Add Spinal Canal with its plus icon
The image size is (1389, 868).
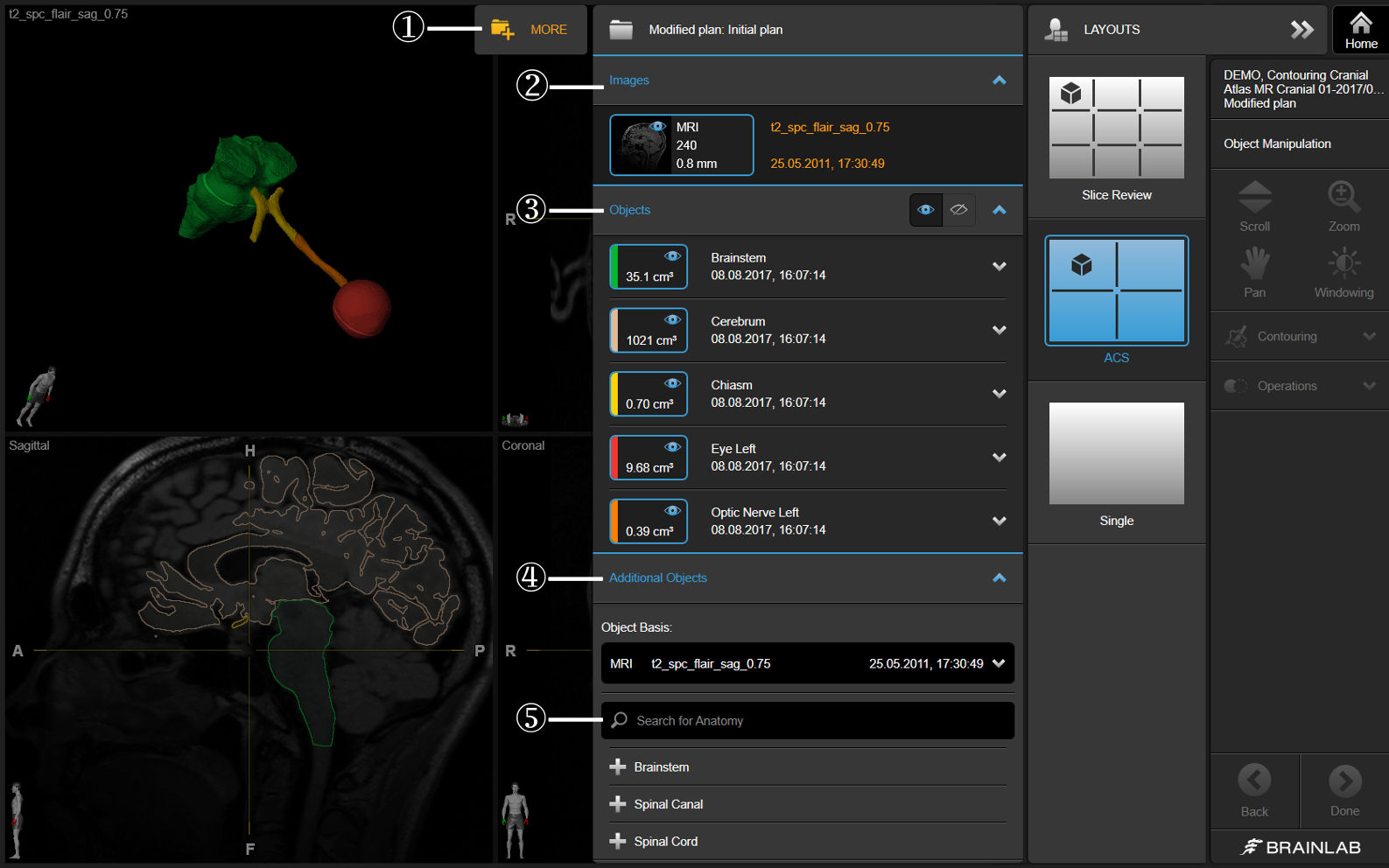pos(618,804)
